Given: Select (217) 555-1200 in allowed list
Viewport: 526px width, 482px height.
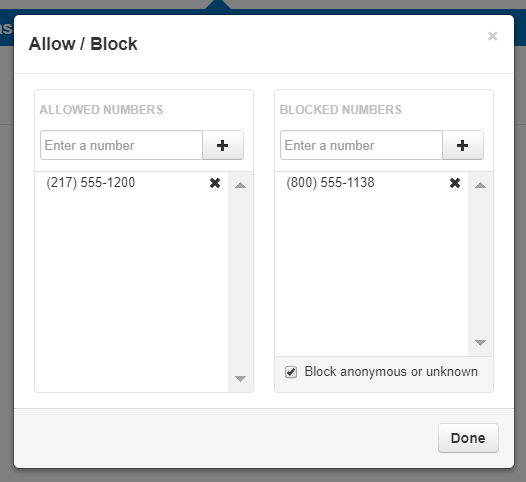Looking at the screenshot, I should (x=91, y=183).
